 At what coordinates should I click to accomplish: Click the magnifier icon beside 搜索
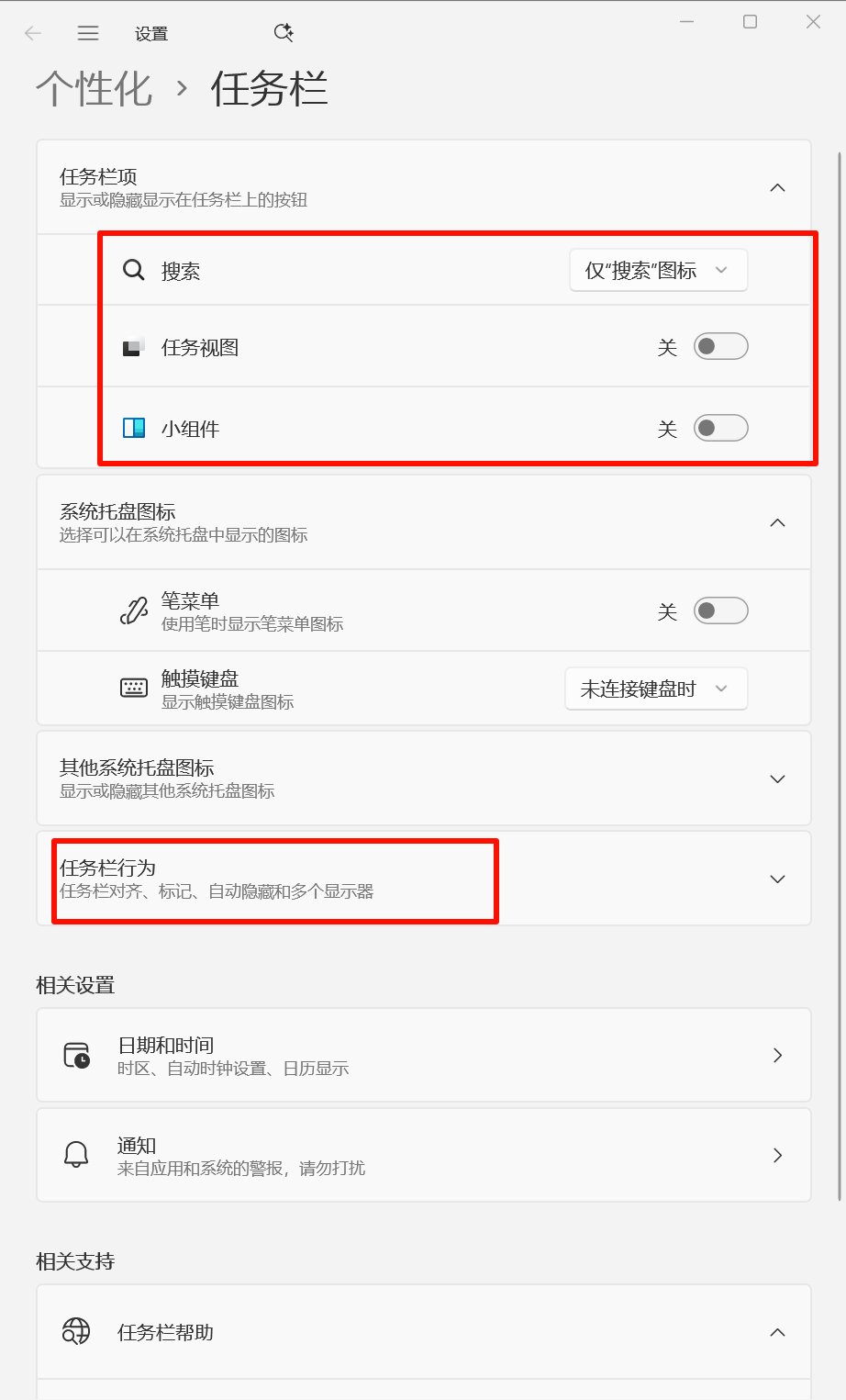point(134,270)
